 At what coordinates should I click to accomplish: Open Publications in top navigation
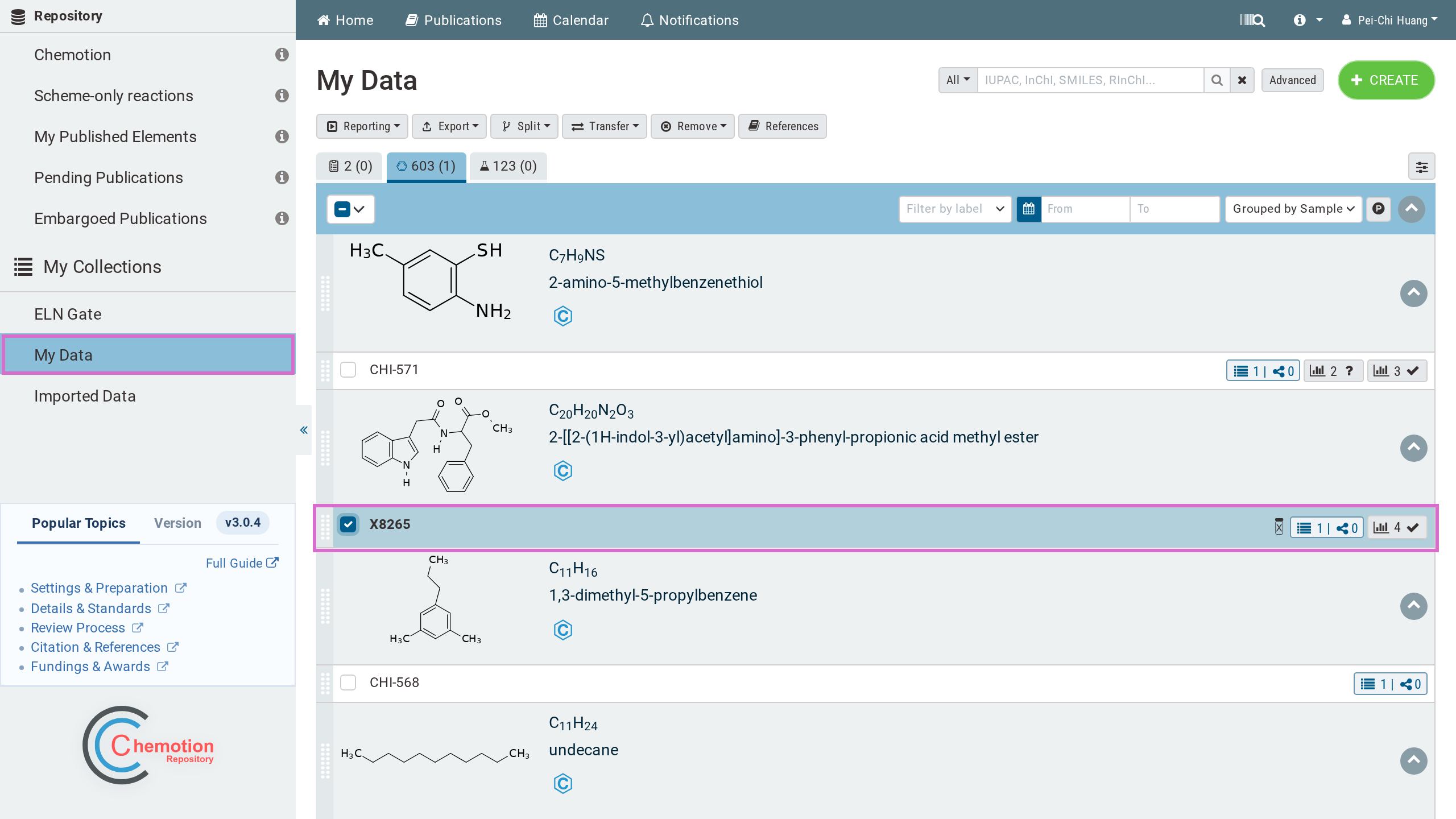[453, 20]
